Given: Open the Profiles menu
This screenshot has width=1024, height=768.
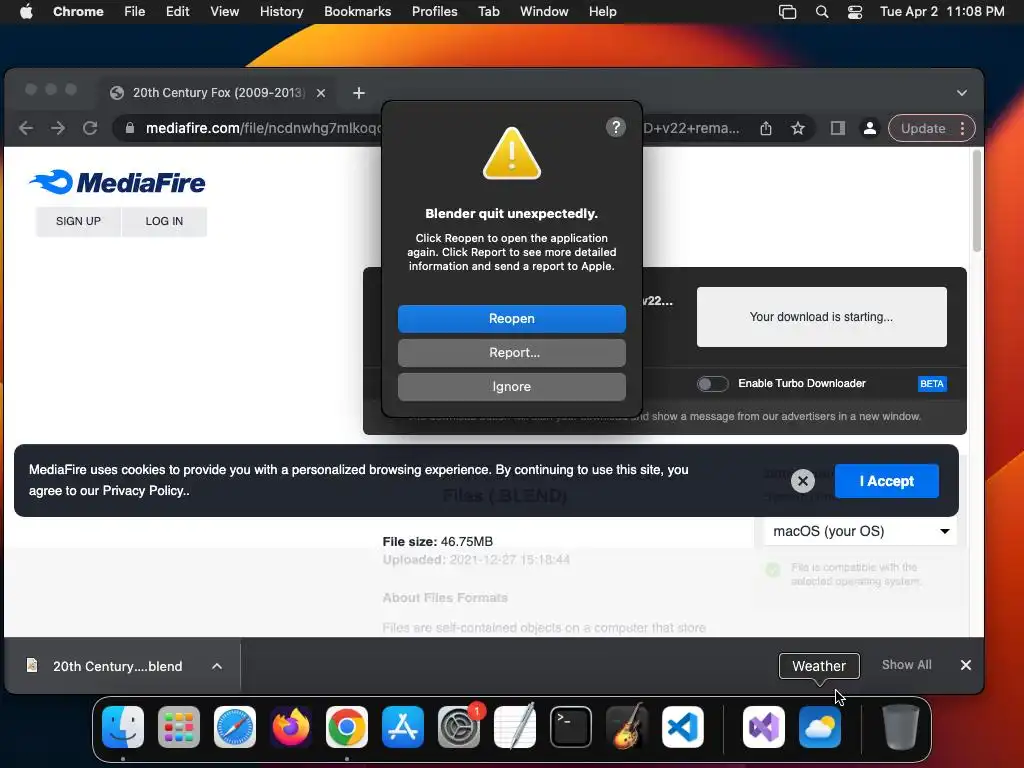Looking at the screenshot, I should pos(434,12).
